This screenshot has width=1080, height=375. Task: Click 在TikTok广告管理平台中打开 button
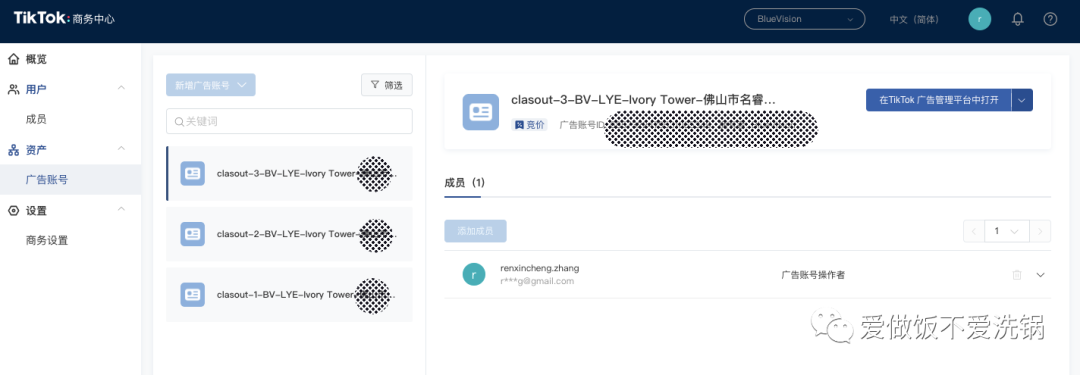pos(938,100)
